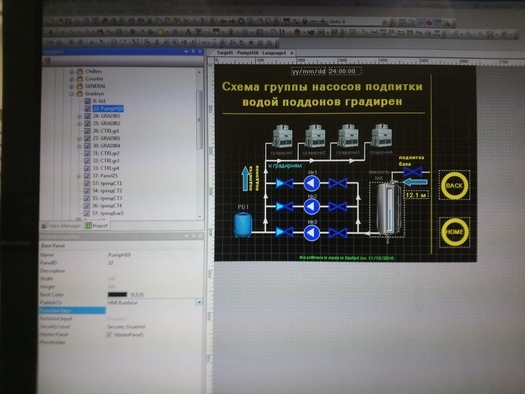The width and height of the screenshot is (525, 394).
Task: Select the РБ1 blue tank symbol
Action: [243, 225]
